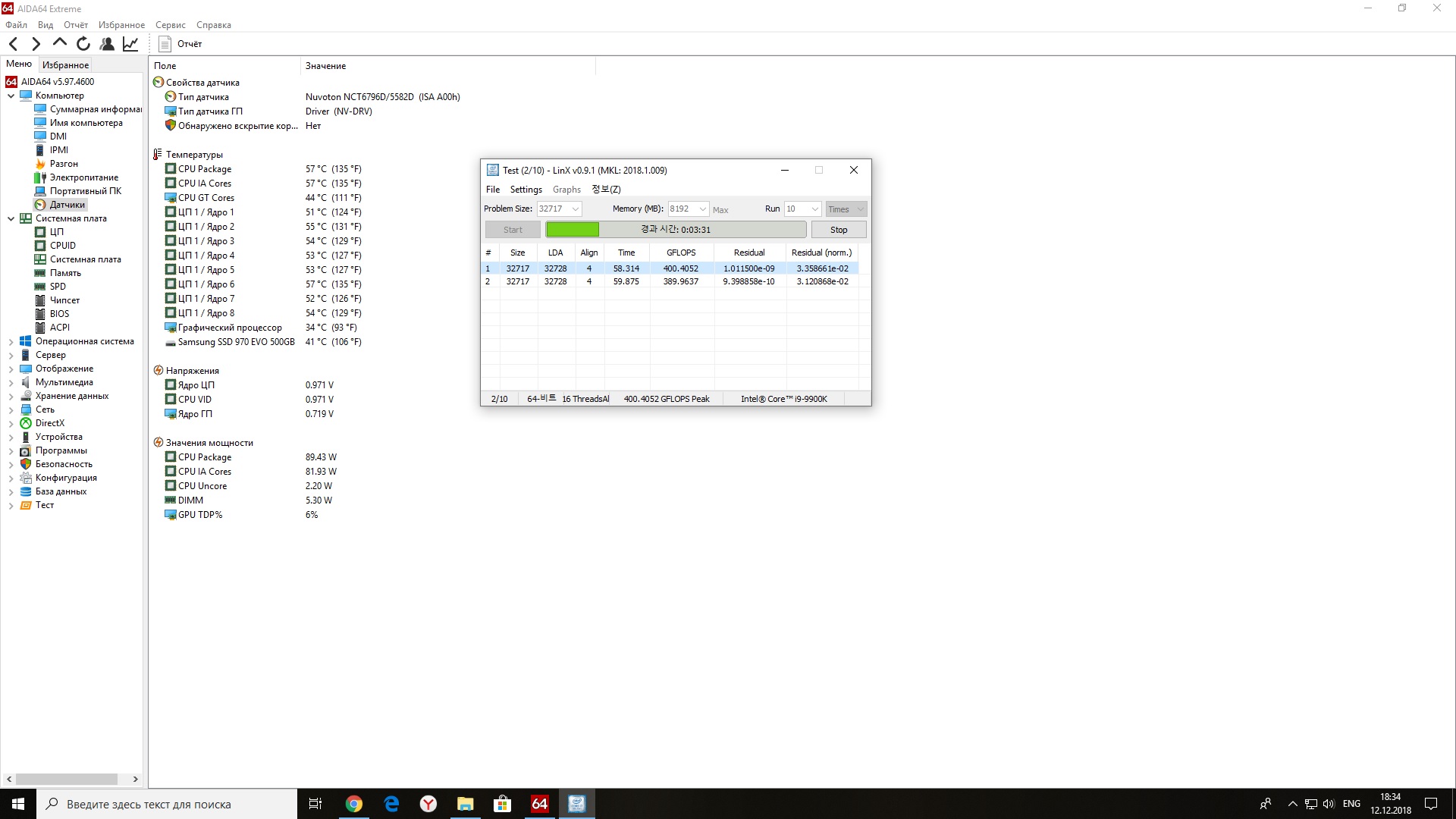Click the Back navigation arrow in toolbar

point(13,44)
